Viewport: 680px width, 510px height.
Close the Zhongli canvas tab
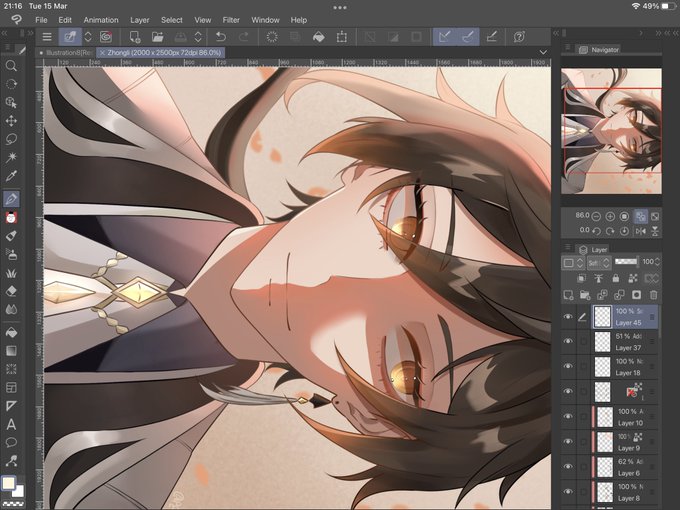click(x=102, y=52)
